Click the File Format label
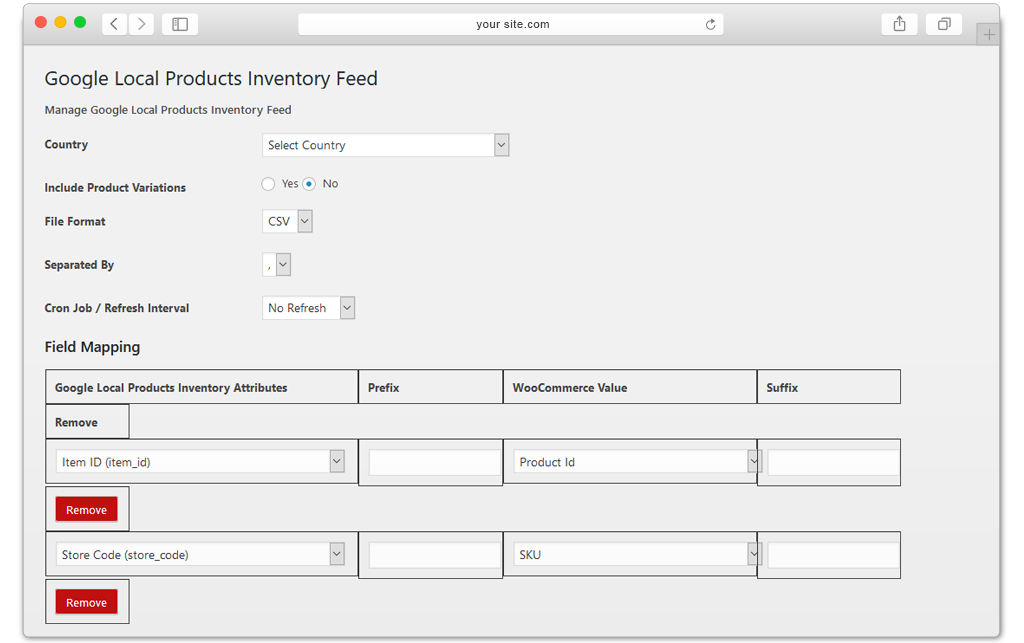 tap(75, 221)
